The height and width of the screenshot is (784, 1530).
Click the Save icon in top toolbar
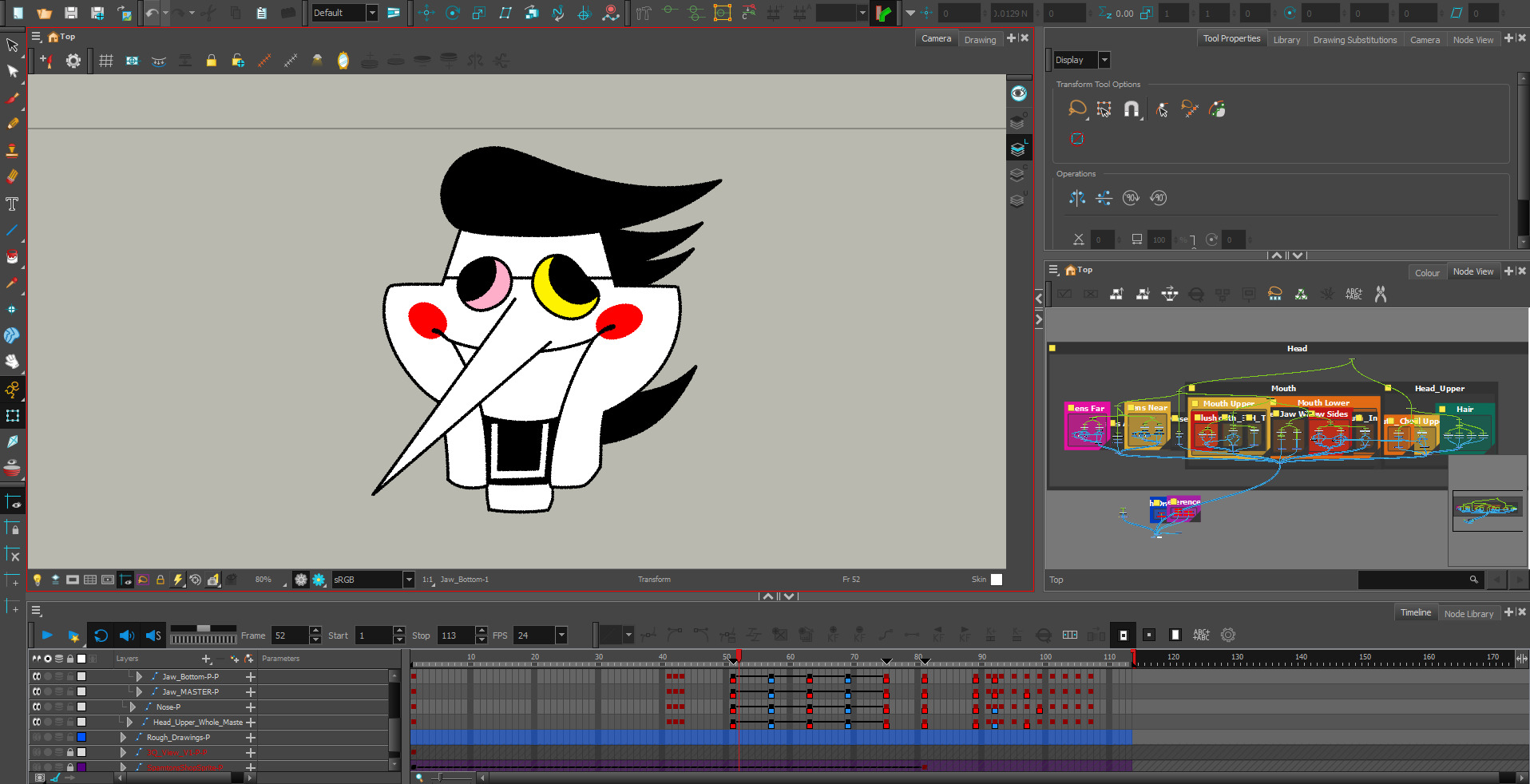coord(71,13)
